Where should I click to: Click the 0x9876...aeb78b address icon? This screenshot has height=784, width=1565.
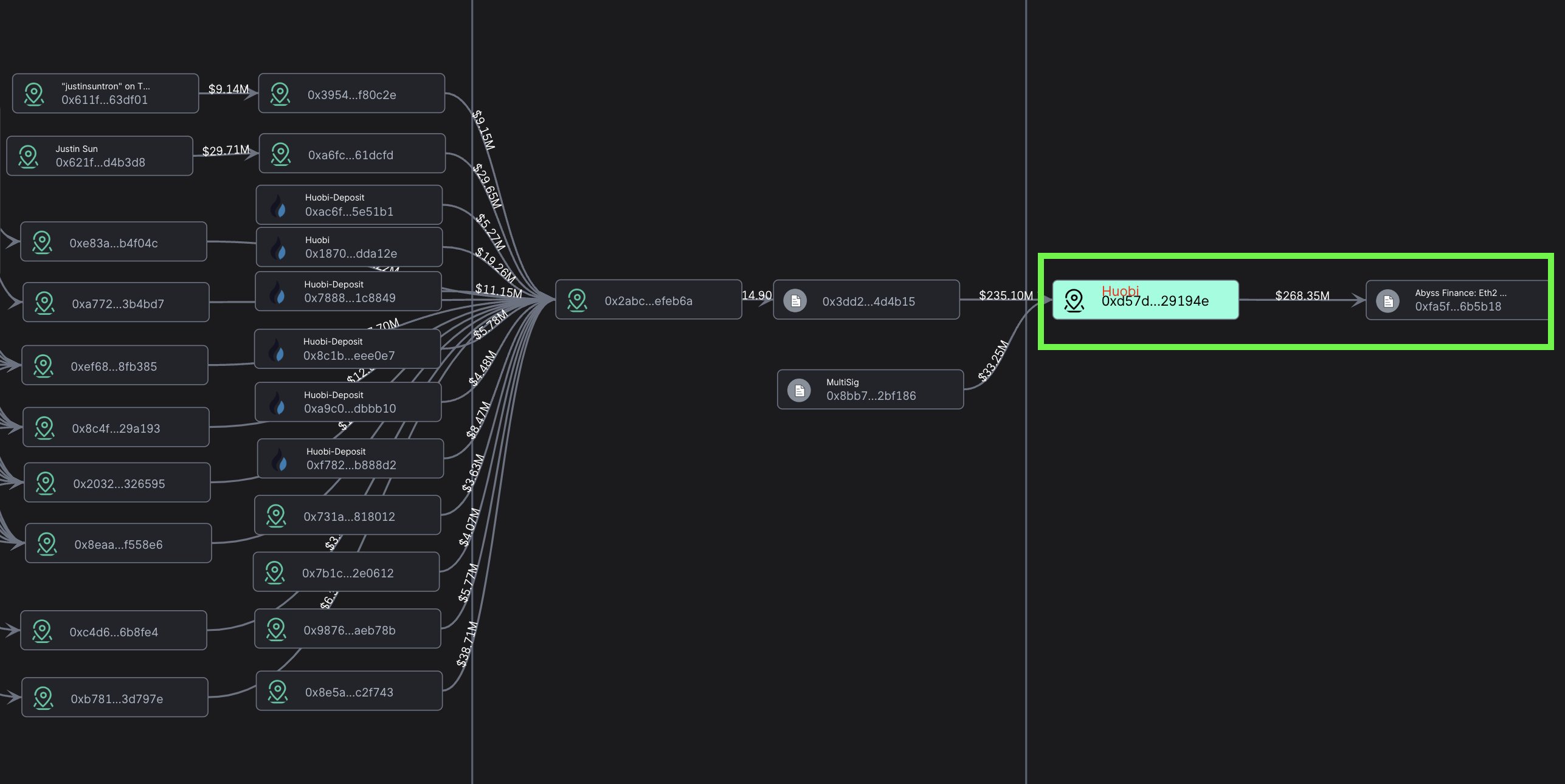276,630
